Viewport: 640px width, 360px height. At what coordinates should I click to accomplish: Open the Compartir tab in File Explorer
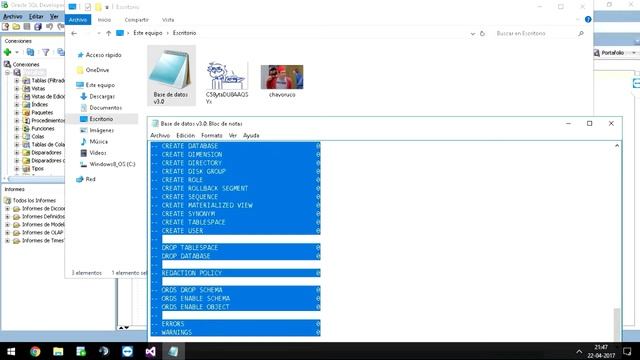(x=136, y=20)
